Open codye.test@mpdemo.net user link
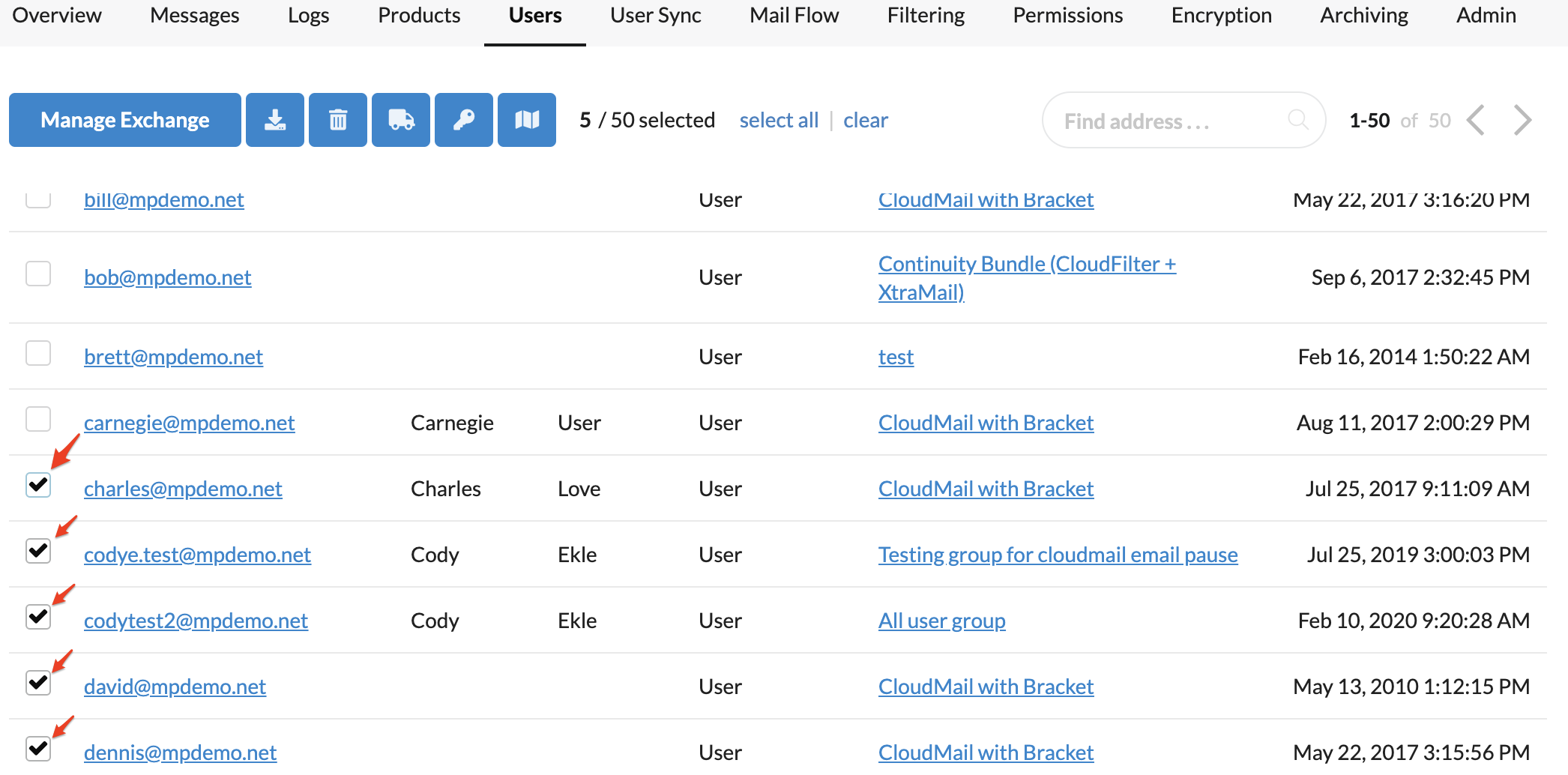This screenshot has width=1568, height=775. [x=197, y=555]
